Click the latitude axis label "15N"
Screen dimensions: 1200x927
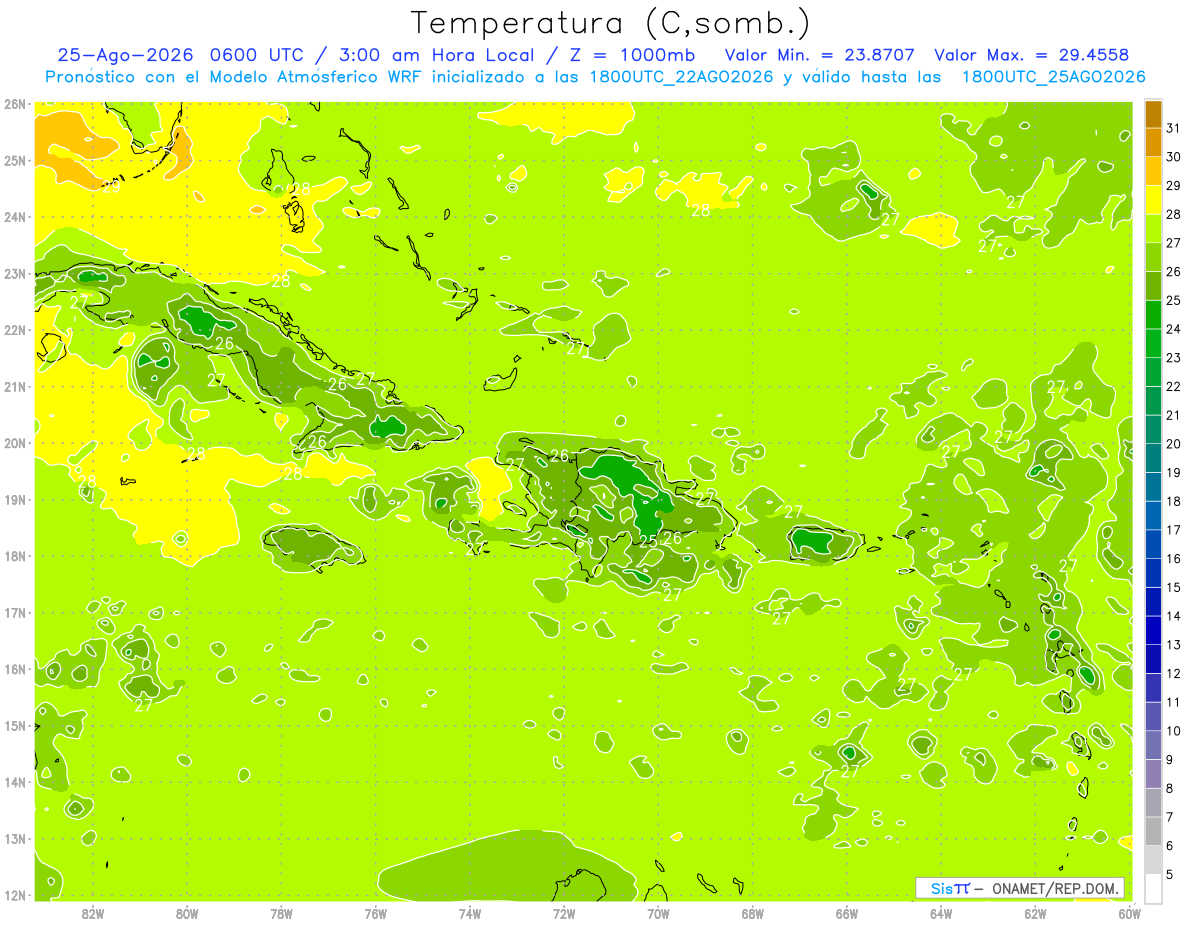click(14, 726)
